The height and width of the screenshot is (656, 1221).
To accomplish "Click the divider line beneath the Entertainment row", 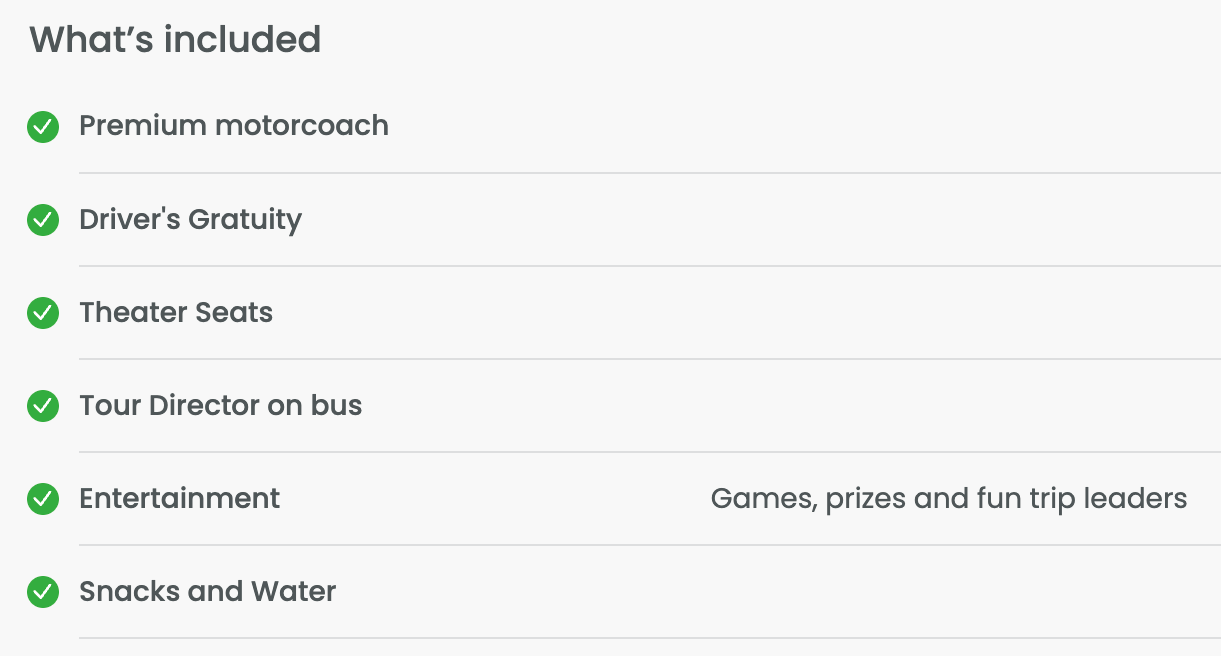I will 650,545.
